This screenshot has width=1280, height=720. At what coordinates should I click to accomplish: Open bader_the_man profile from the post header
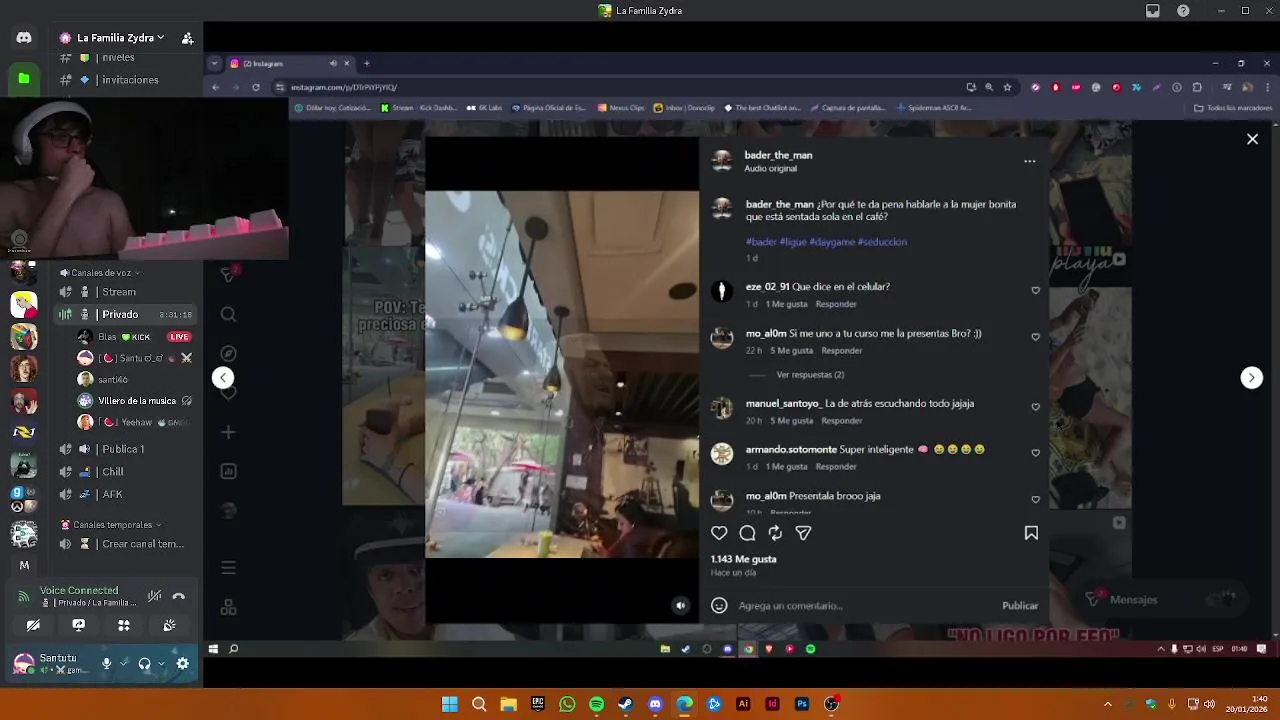tap(778, 155)
